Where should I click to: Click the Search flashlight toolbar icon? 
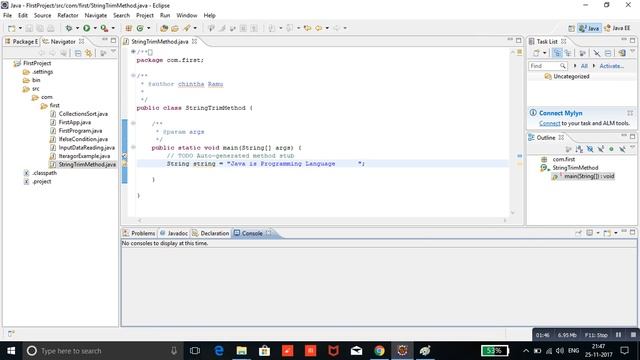pos(187,28)
